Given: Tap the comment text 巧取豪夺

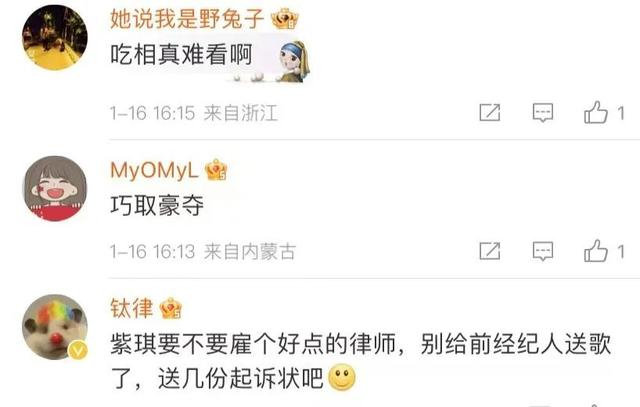Looking at the screenshot, I should coord(157,205).
